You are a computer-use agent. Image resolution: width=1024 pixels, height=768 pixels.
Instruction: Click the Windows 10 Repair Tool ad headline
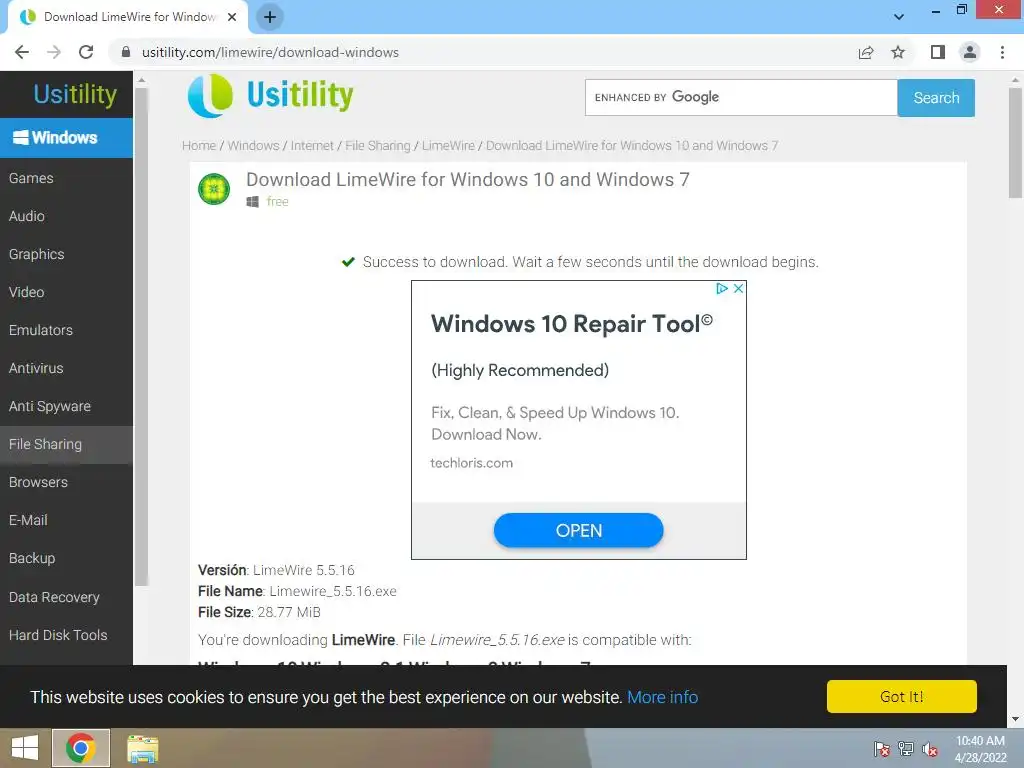[572, 324]
